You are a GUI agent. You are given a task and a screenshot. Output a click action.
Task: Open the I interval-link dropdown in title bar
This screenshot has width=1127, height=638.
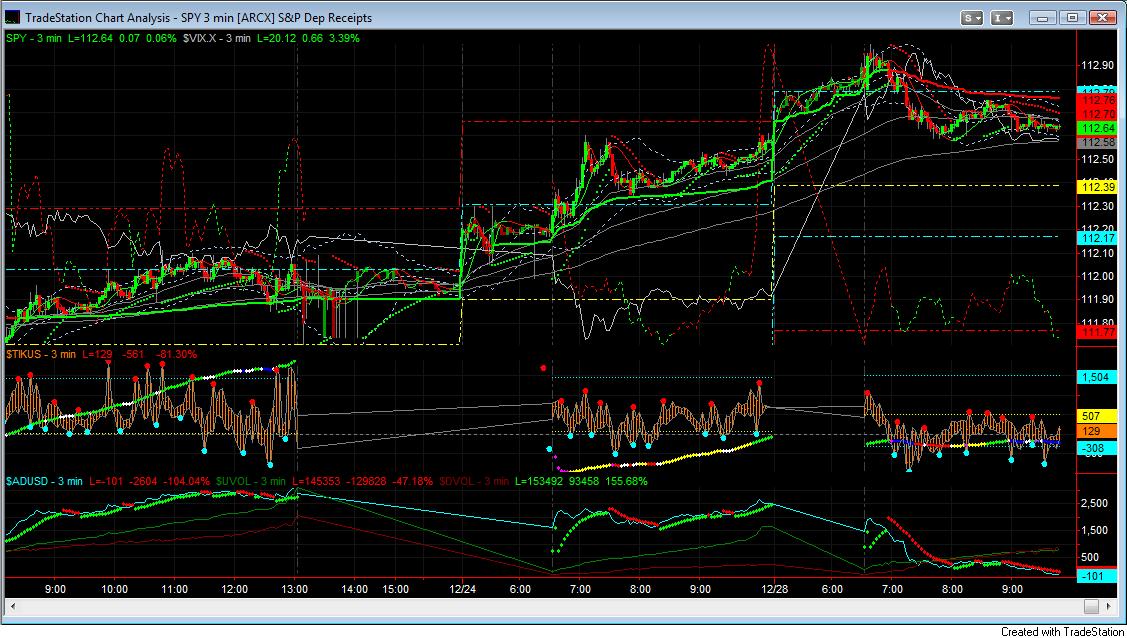tap(1002, 17)
